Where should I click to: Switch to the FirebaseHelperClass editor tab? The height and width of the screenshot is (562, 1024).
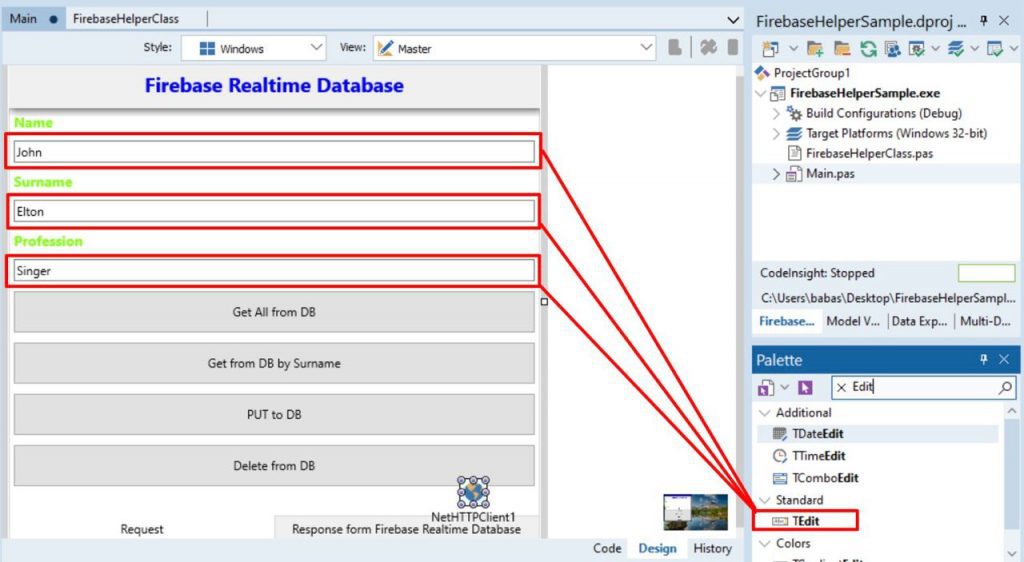pos(125,19)
